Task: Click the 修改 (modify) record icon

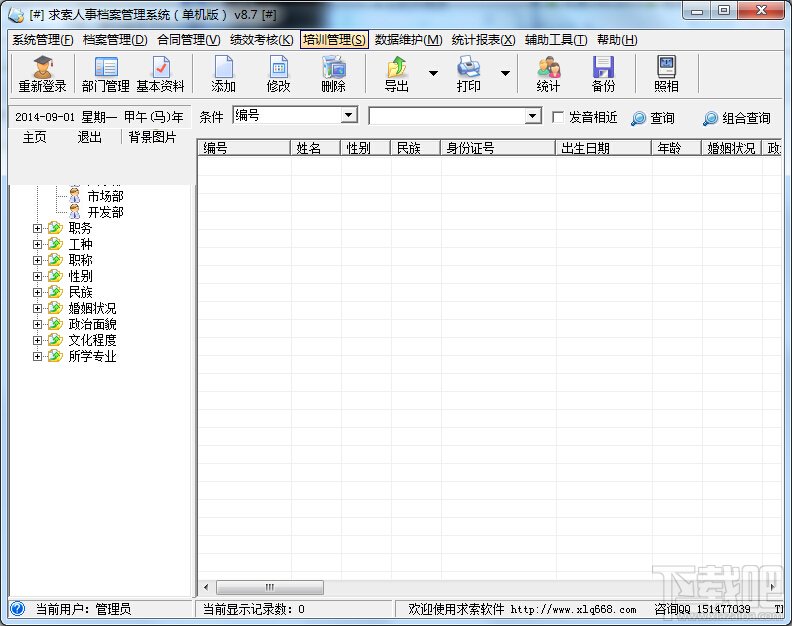Action: (278, 67)
